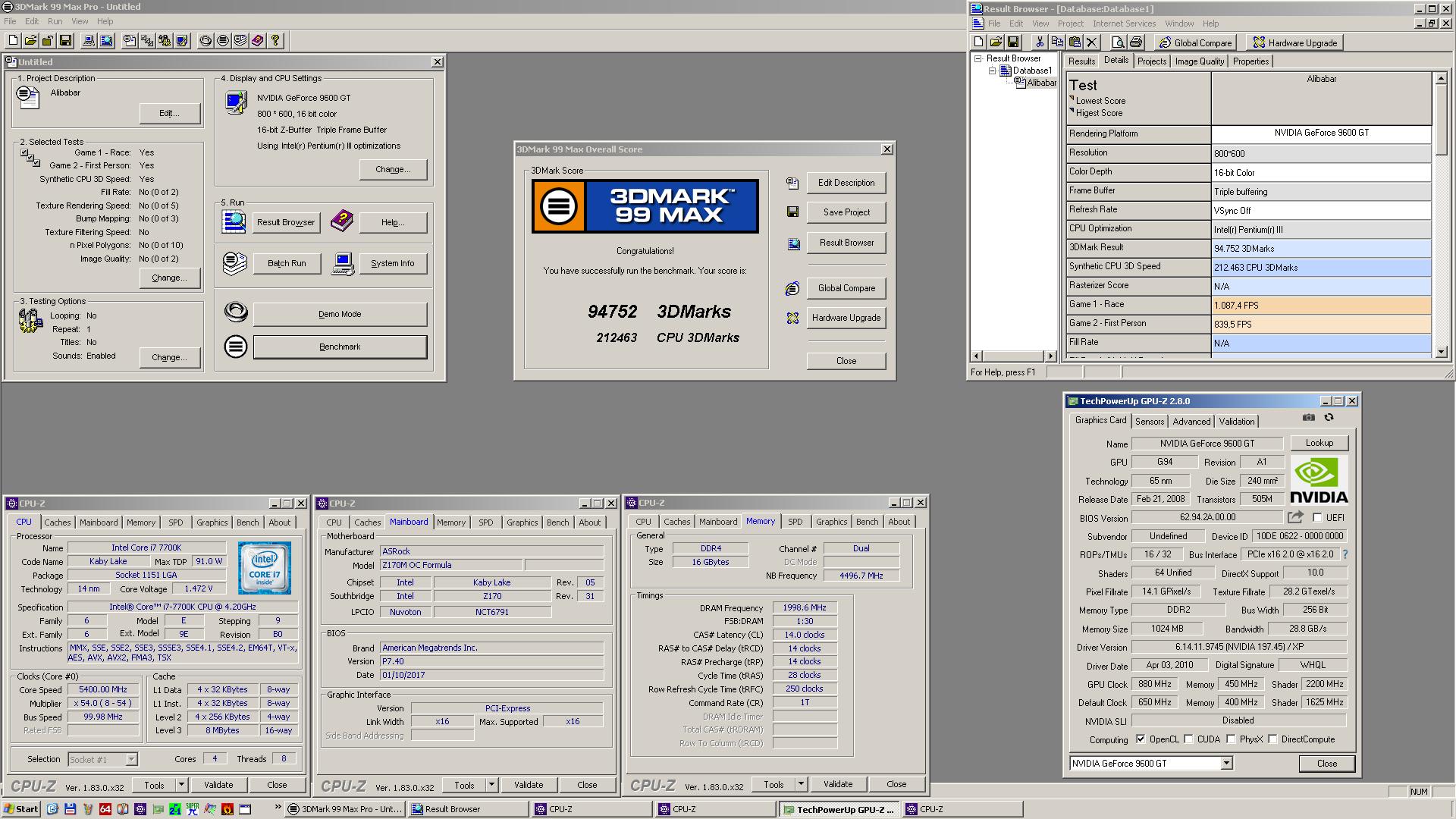The width and height of the screenshot is (1456, 819).
Task: Click the GPU-Z refresh icon
Action: [1329, 418]
